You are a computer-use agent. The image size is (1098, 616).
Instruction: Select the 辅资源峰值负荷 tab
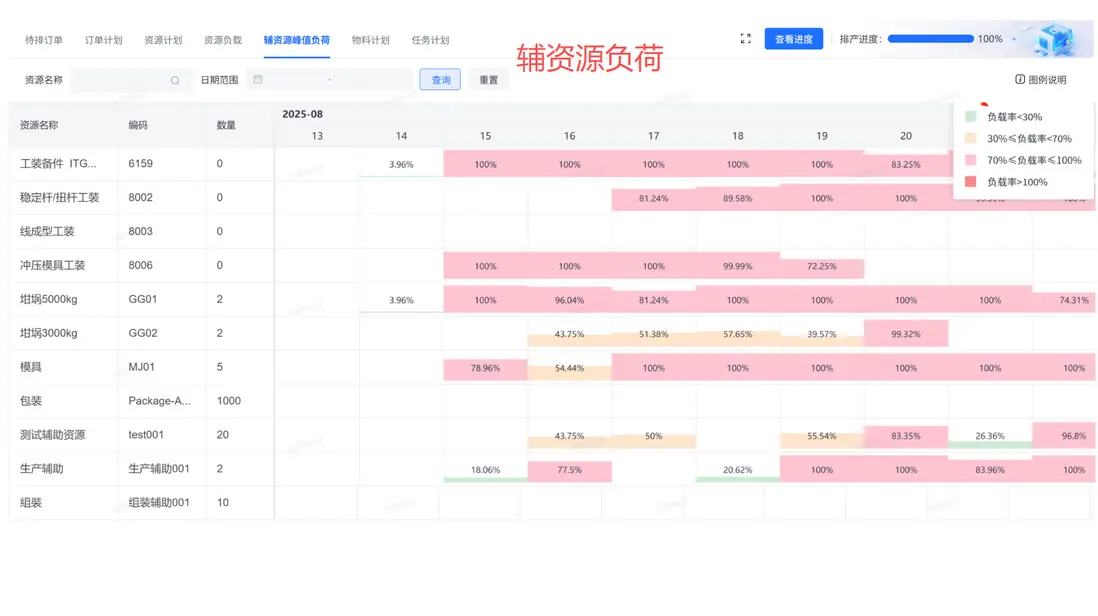297,40
